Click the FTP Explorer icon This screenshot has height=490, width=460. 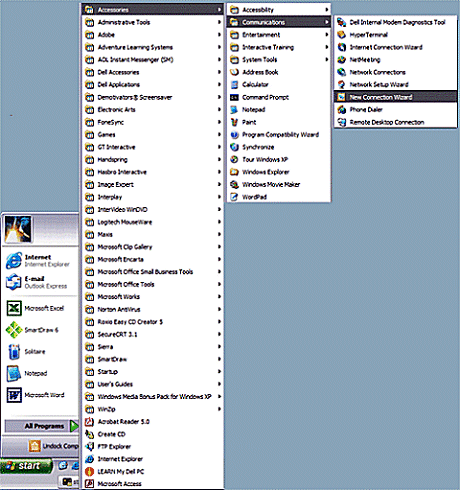89,447
